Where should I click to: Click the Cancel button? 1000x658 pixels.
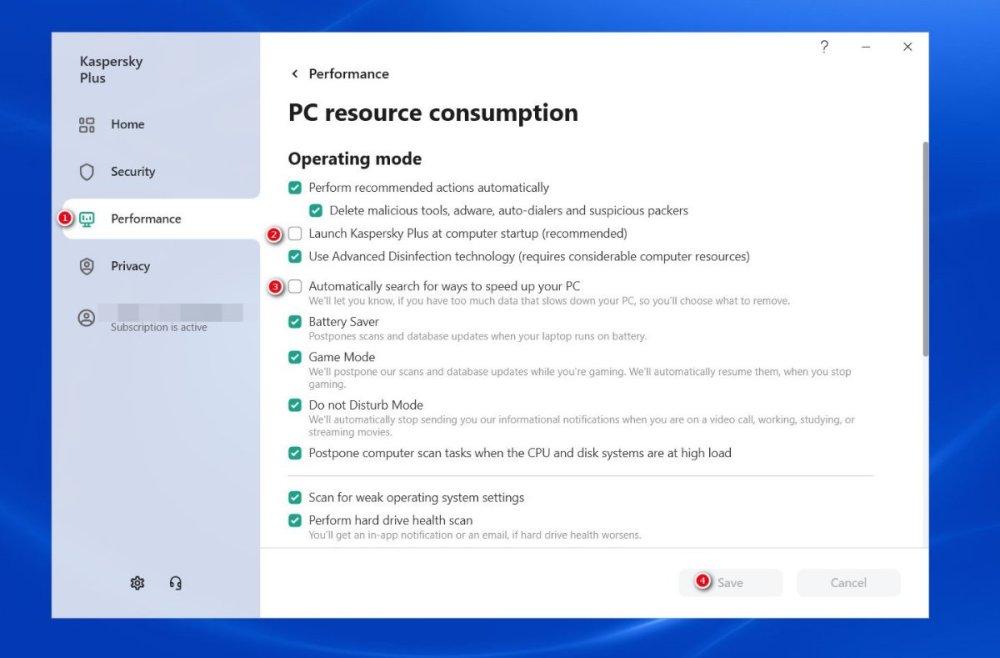pyautogui.click(x=848, y=583)
